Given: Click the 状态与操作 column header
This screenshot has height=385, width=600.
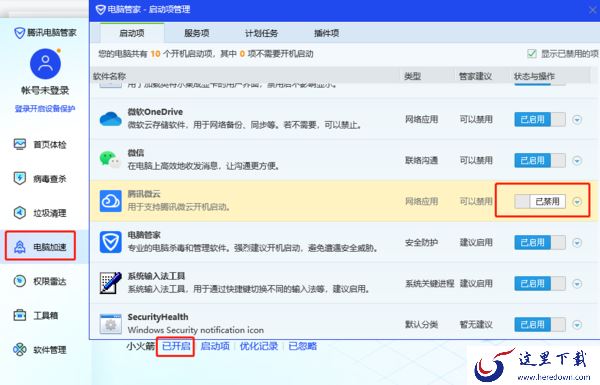Looking at the screenshot, I should [534, 76].
